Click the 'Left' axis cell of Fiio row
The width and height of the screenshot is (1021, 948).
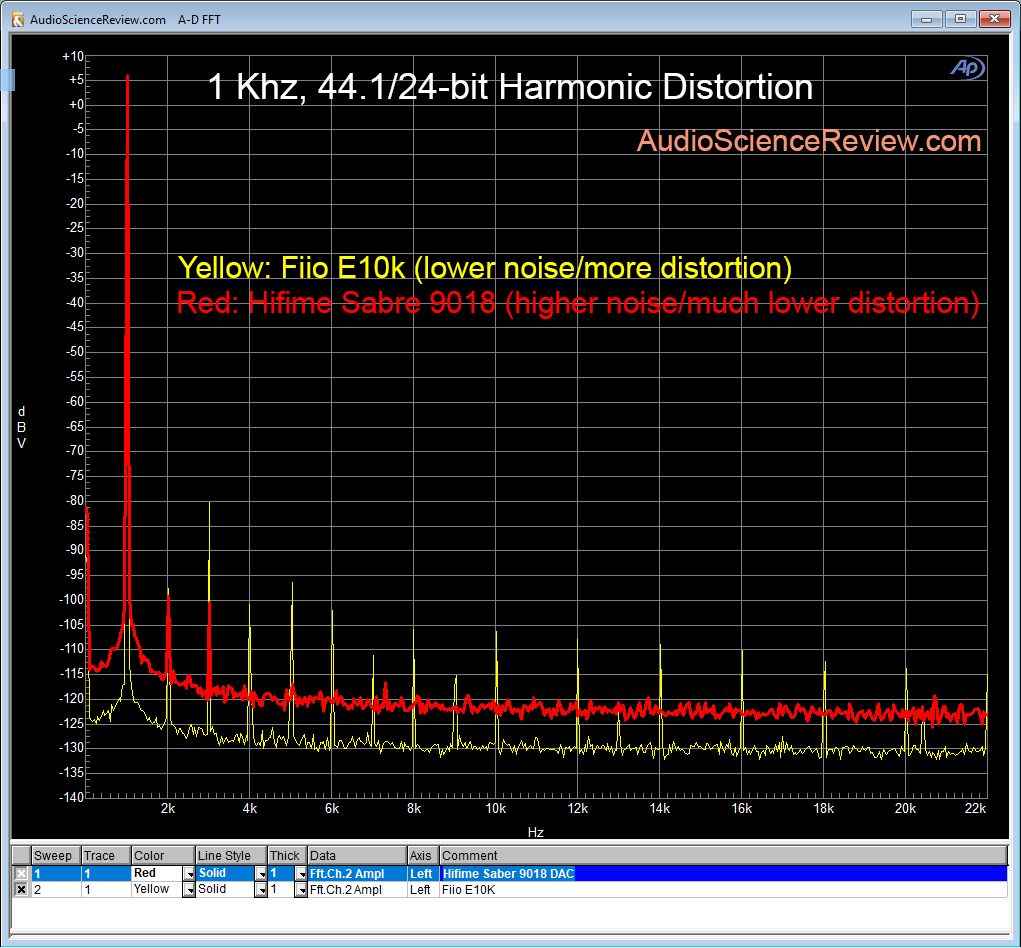(x=423, y=889)
